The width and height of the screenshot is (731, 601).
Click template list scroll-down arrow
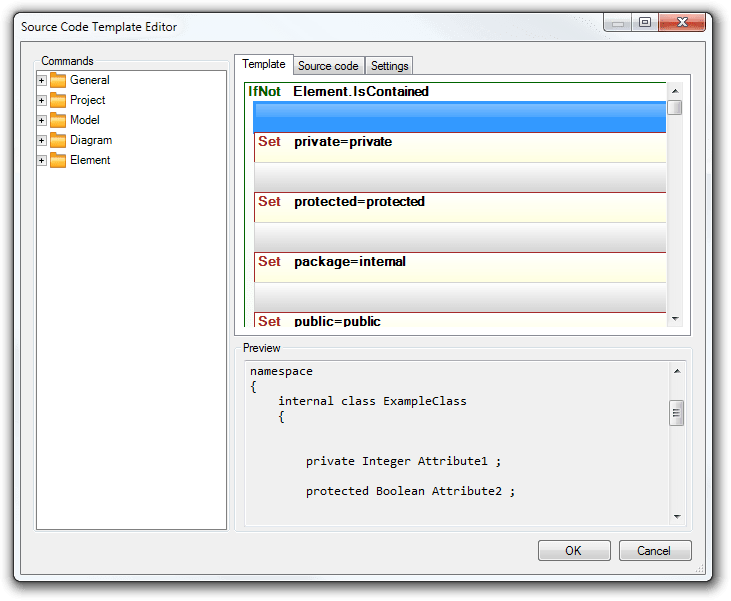pos(675,318)
